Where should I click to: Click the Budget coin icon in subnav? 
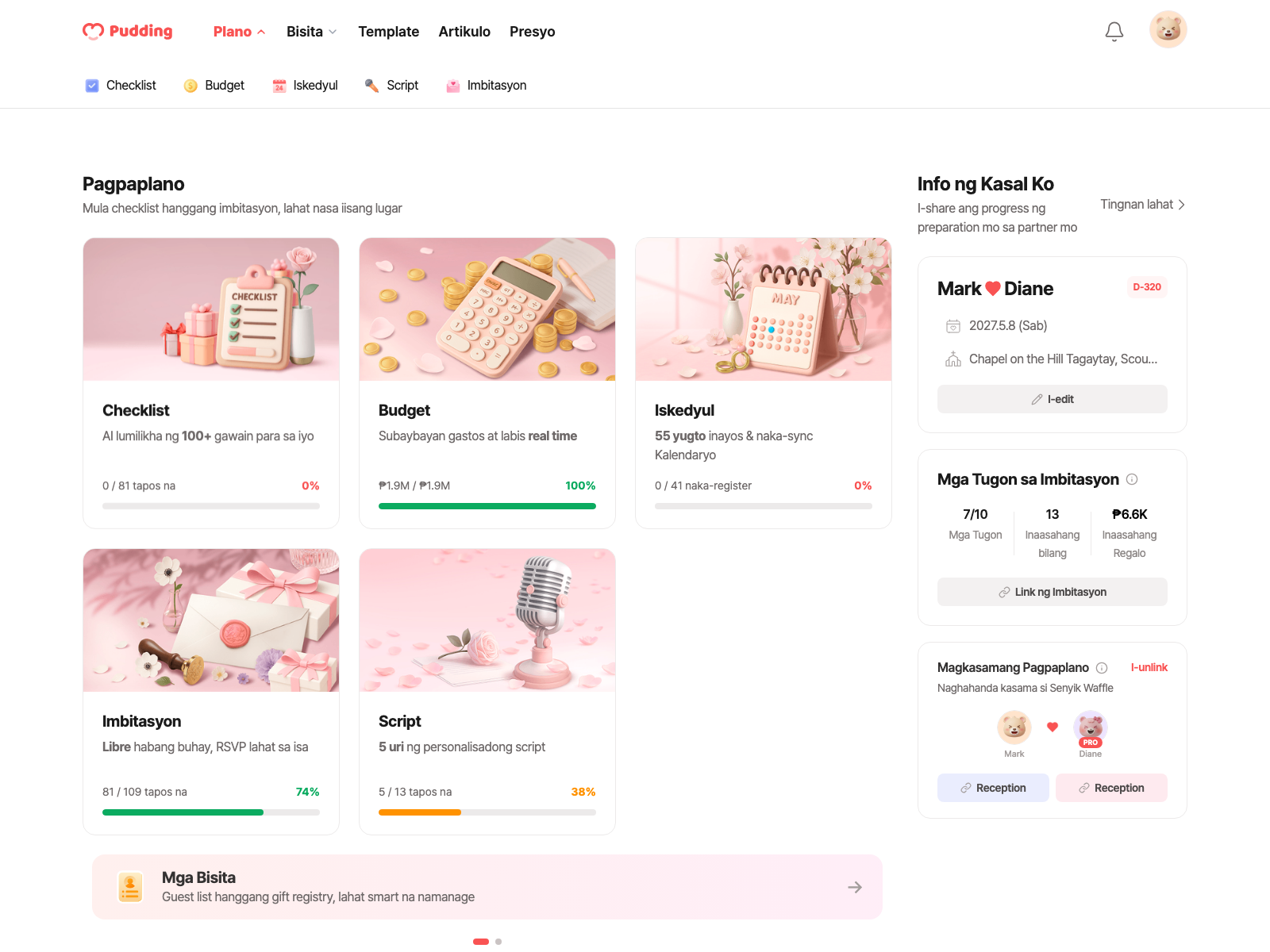[190, 86]
